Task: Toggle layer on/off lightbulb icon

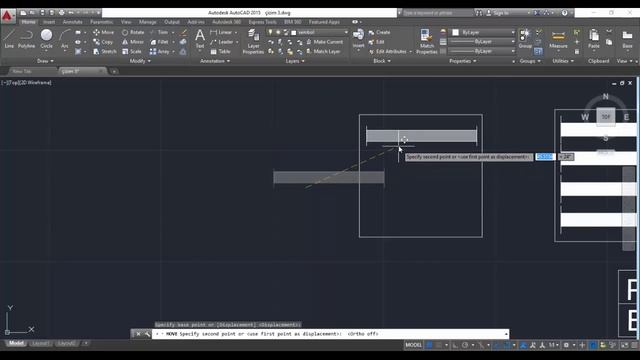Action: [270, 32]
